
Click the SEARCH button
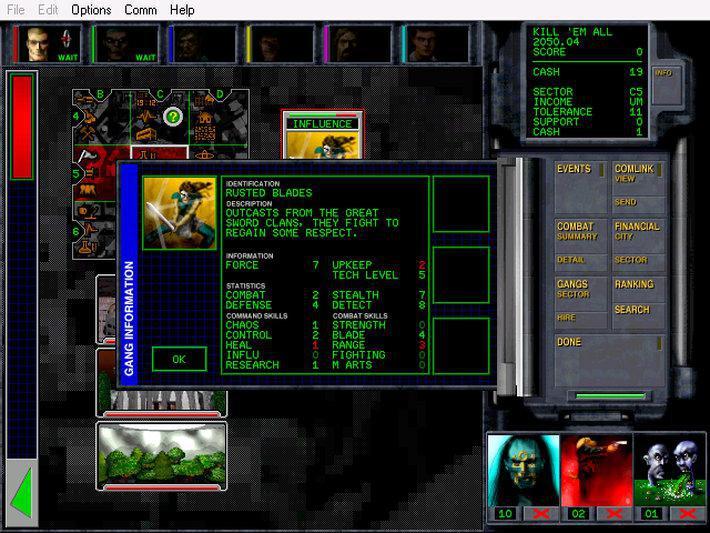tap(638, 315)
